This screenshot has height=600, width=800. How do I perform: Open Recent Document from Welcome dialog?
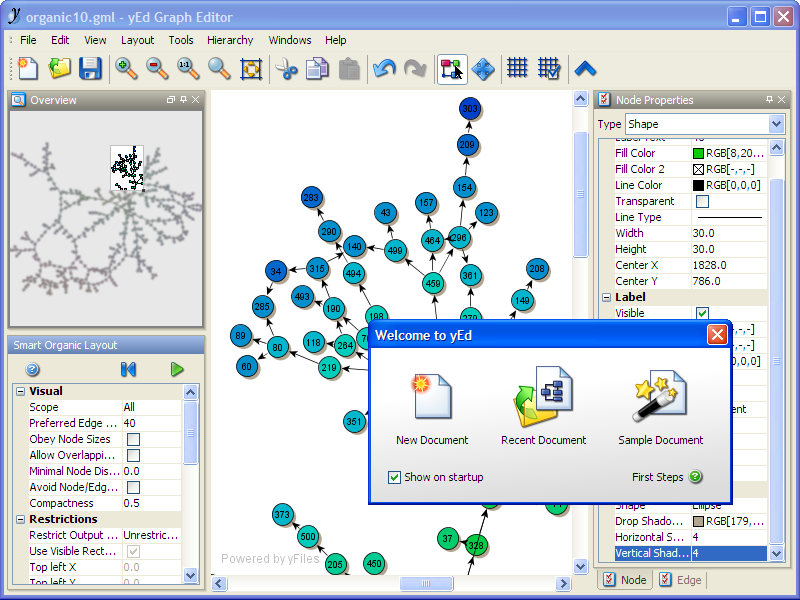coord(543,396)
